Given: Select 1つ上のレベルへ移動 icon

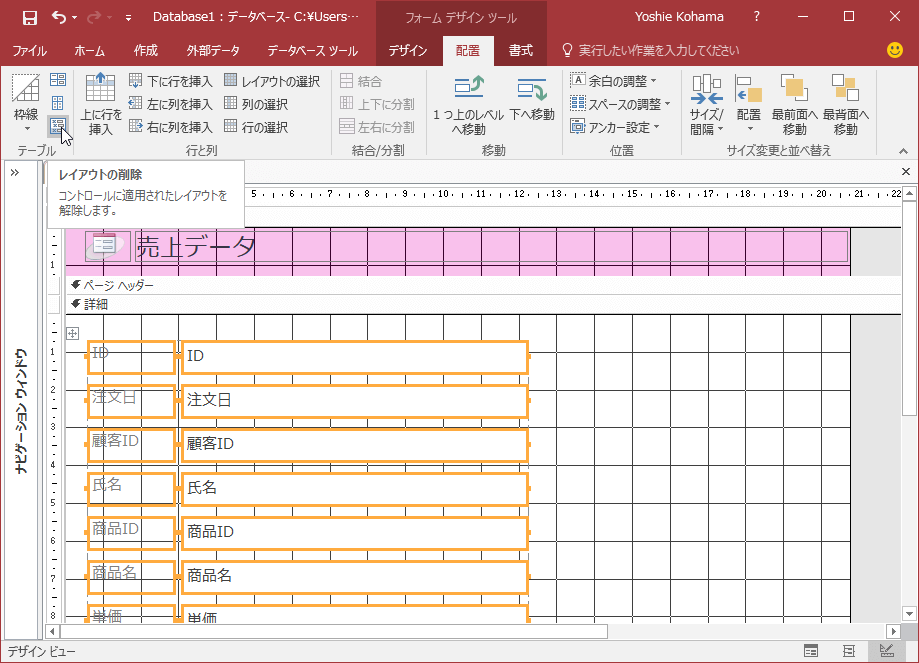Looking at the screenshot, I should tap(468, 96).
